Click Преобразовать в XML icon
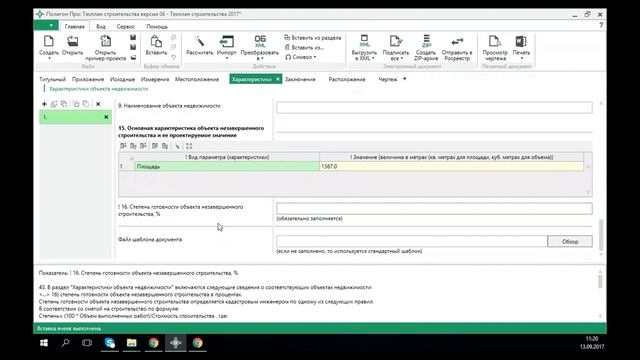The image size is (640, 360). [x=260, y=41]
